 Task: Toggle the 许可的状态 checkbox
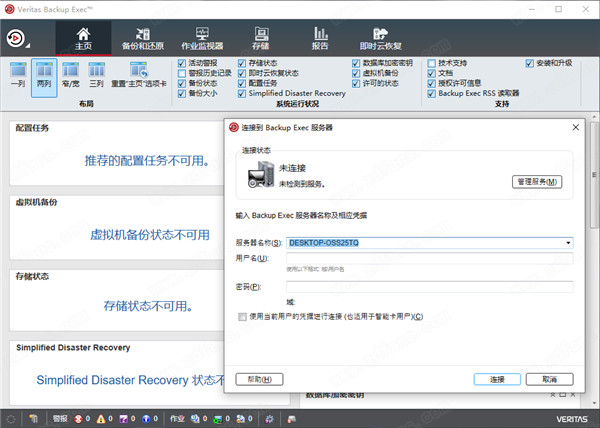coord(356,83)
